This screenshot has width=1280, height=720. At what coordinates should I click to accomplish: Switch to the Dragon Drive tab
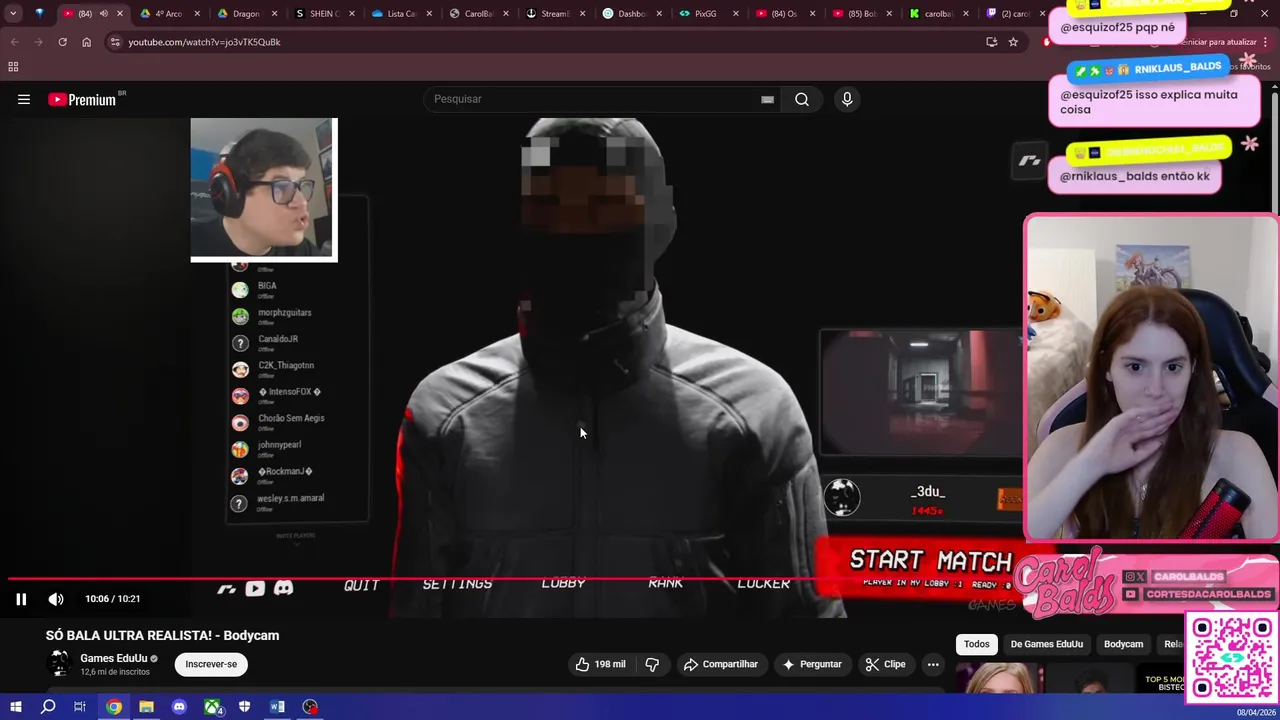246,14
